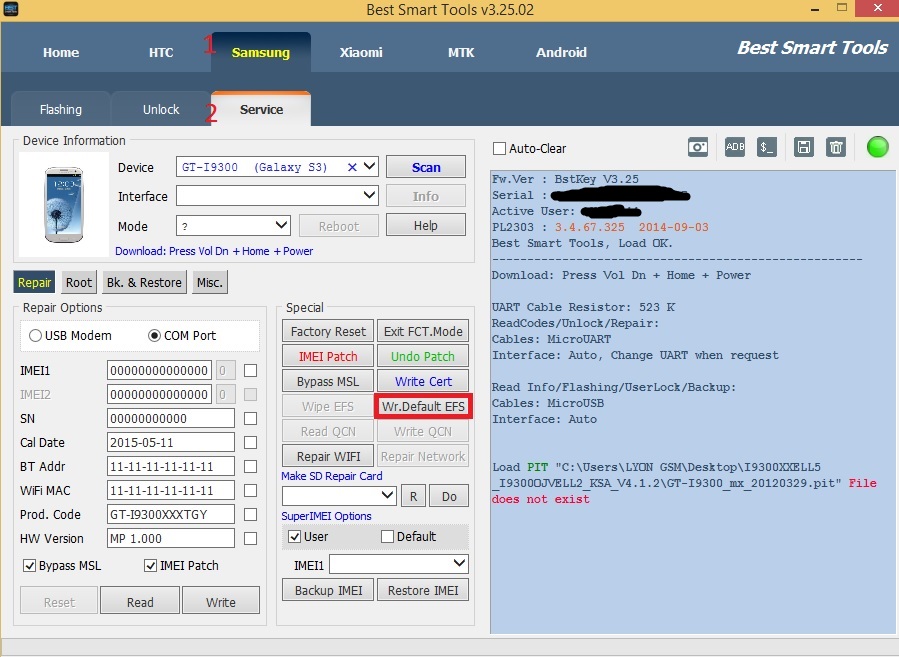Image resolution: width=899 pixels, height=657 pixels.
Task: Click the Write button in Repair Options
Action: 221,602
